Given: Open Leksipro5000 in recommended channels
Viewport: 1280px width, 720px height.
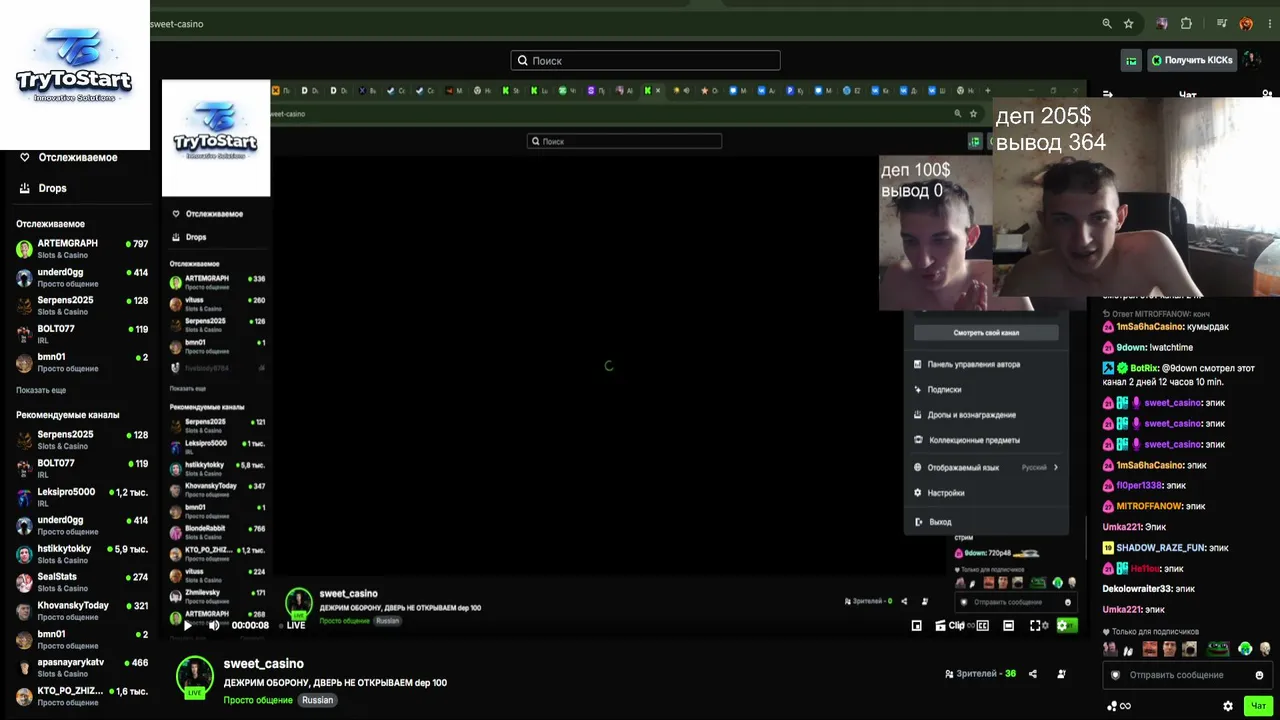Looking at the screenshot, I should tap(82, 497).
